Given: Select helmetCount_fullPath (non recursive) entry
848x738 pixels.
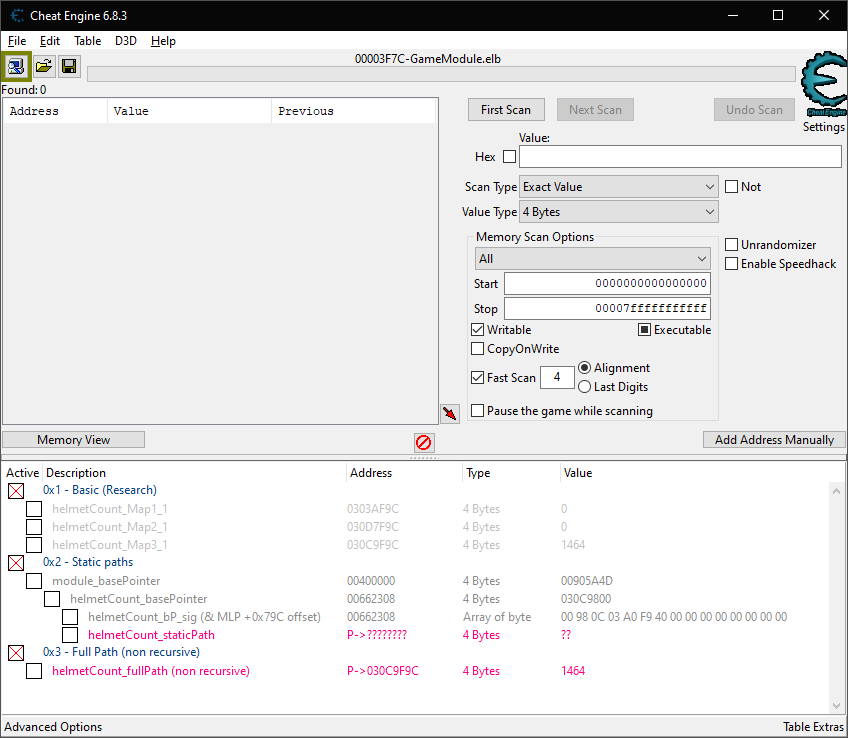Looking at the screenshot, I should (151, 671).
